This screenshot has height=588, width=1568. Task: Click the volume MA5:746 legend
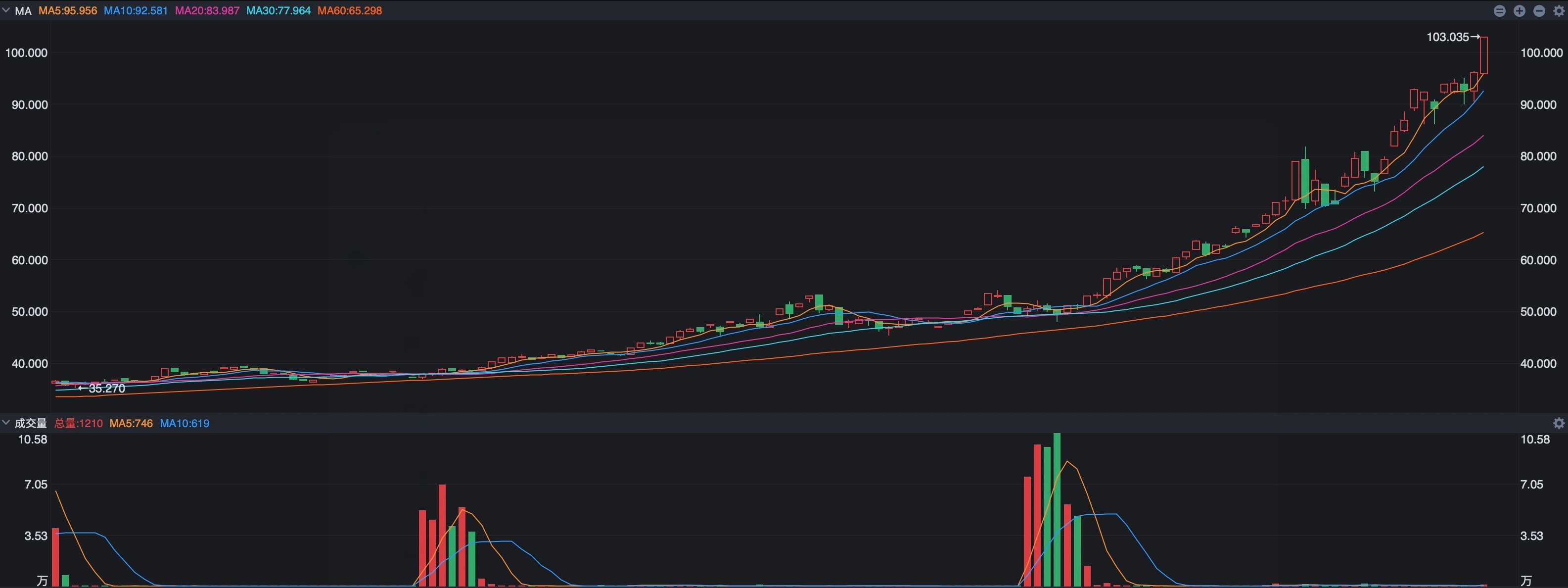131,423
